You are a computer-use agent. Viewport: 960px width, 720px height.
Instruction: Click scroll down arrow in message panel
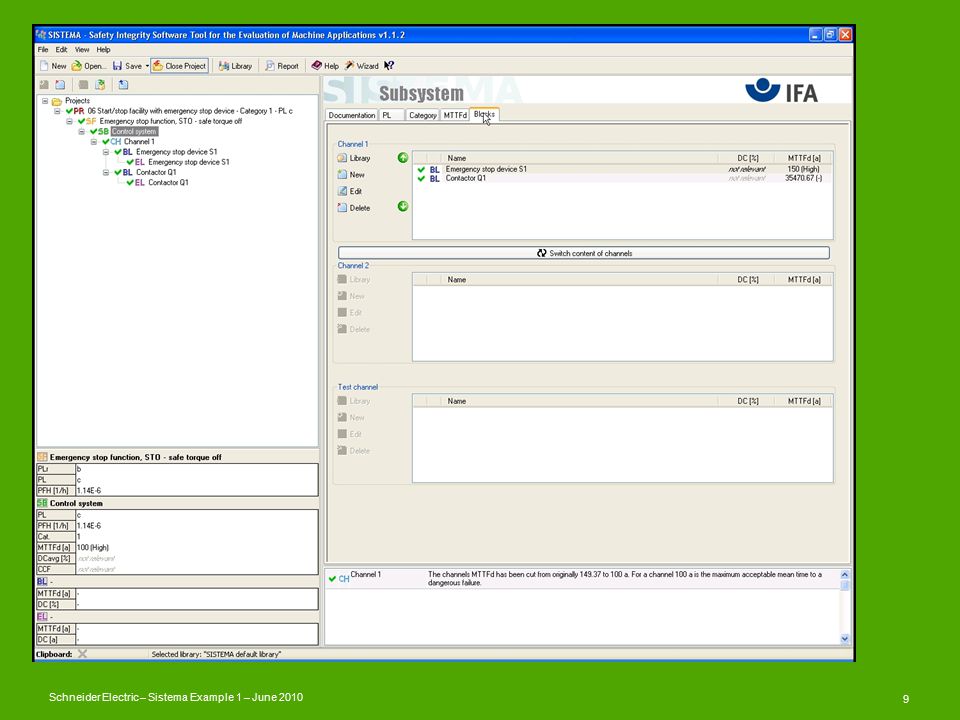845,639
